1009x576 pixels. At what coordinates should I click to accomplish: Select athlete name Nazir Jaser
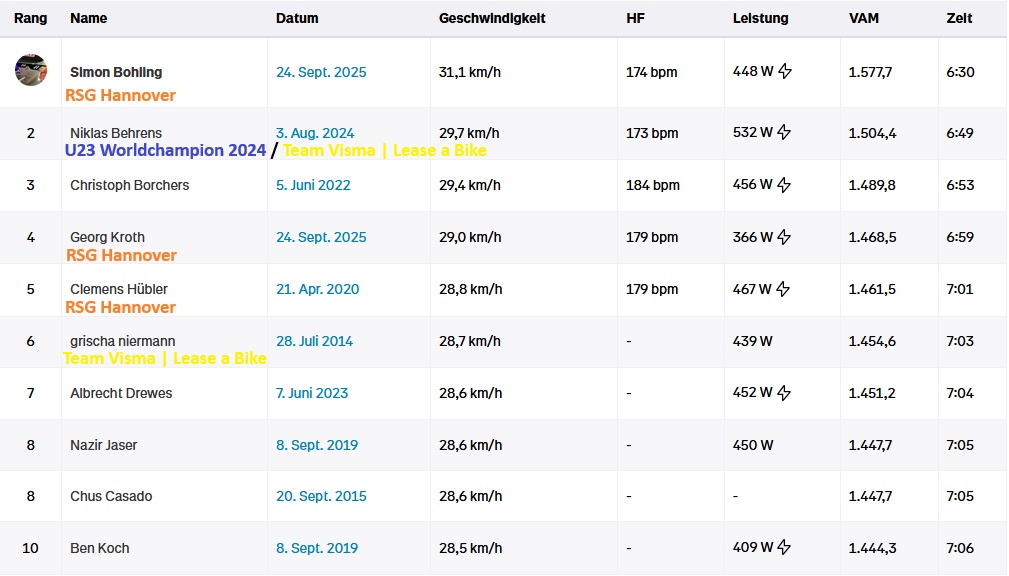(x=103, y=445)
